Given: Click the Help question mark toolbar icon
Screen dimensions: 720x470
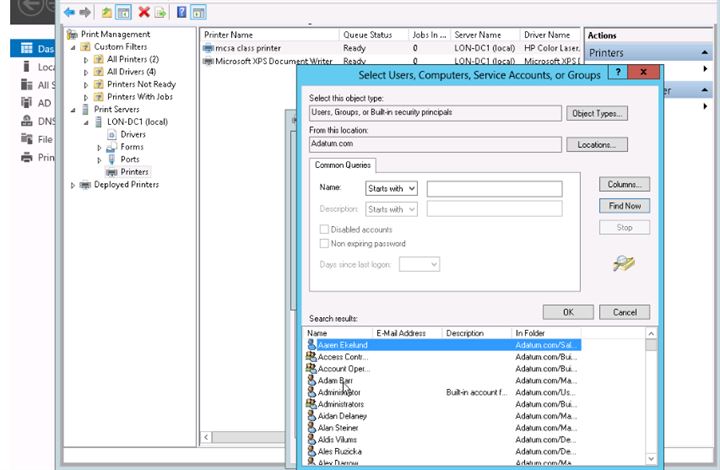Looking at the screenshot, I should 182,12.
